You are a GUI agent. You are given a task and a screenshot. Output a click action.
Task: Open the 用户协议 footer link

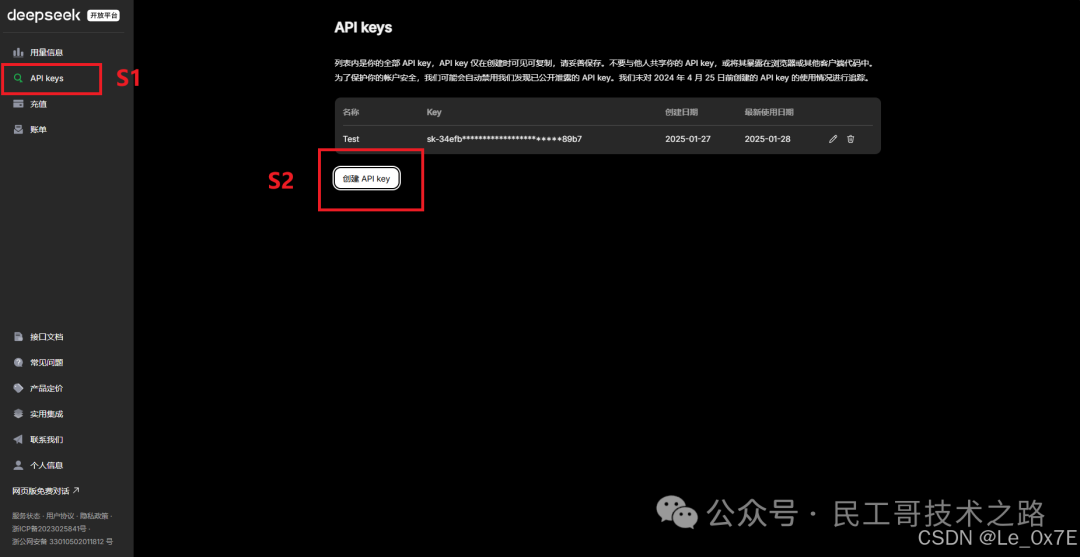[59, 516]
